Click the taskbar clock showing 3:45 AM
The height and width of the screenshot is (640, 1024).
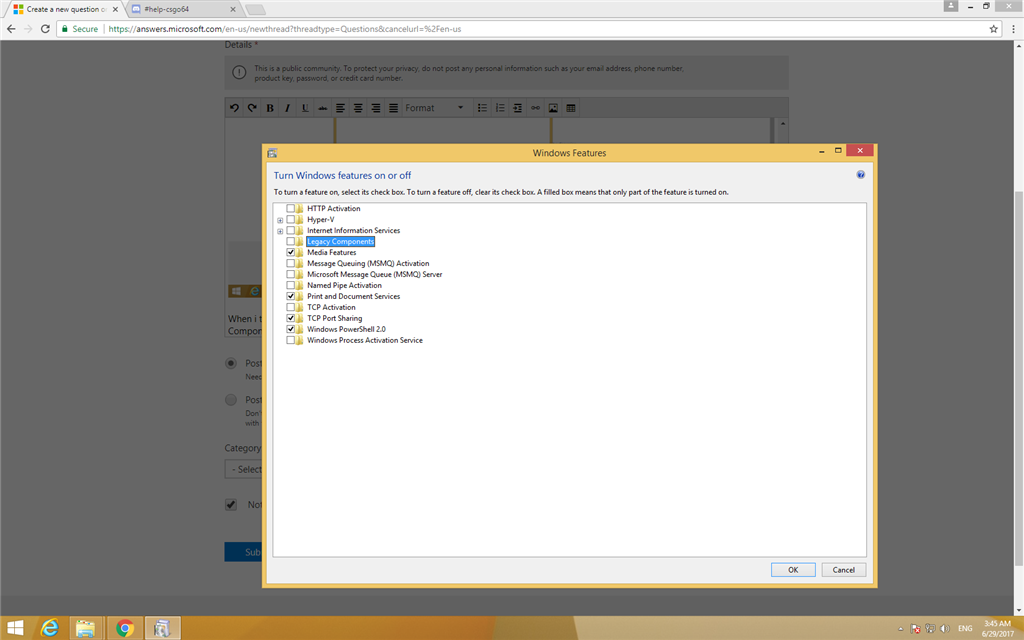(x=997, y=628)
